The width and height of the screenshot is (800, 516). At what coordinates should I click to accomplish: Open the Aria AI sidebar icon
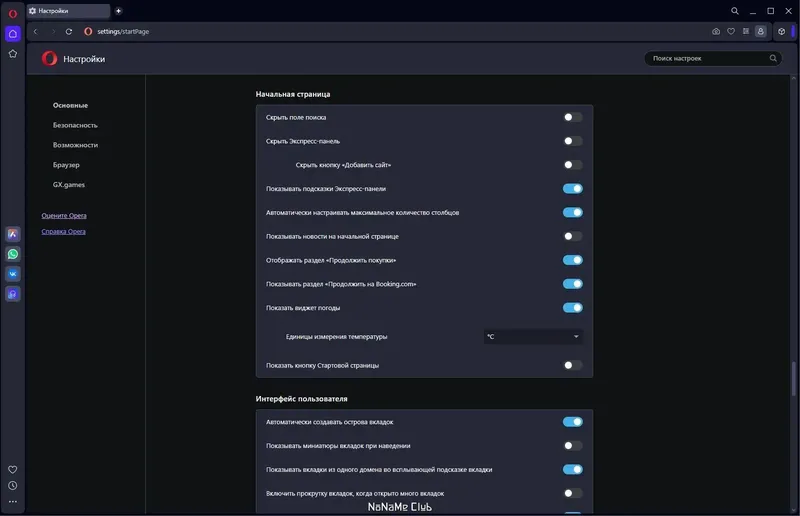[x=13, y=234]
